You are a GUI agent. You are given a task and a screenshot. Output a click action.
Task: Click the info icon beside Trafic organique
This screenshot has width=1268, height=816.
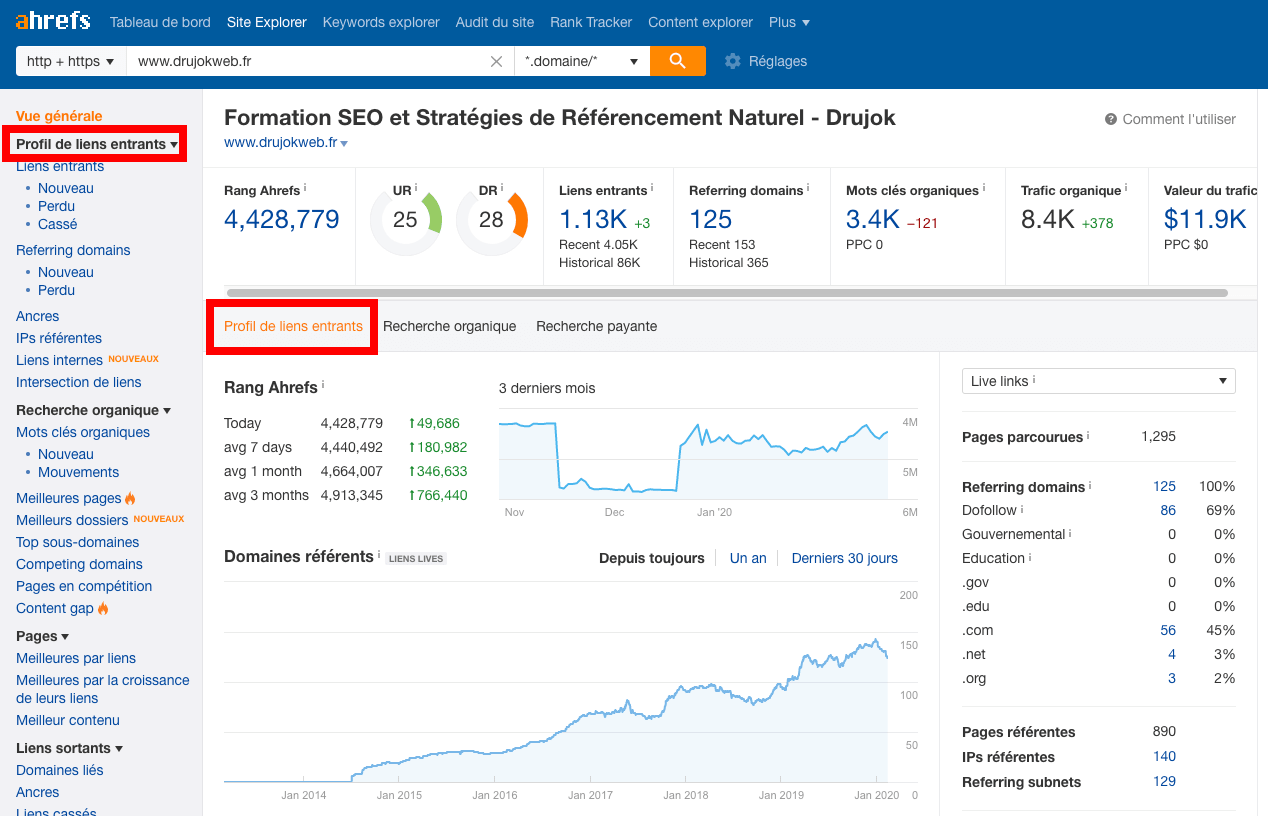[x=1127, y=188]
